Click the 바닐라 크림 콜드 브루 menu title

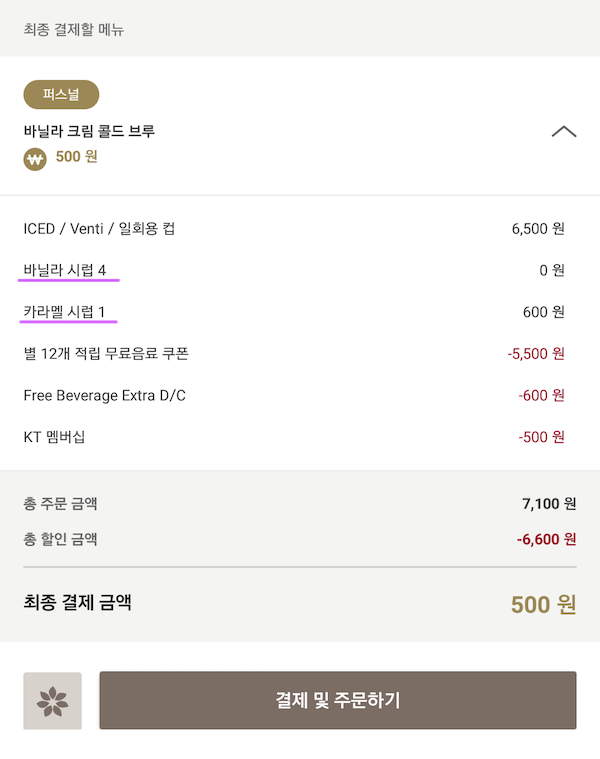click(x=89, y=131)
